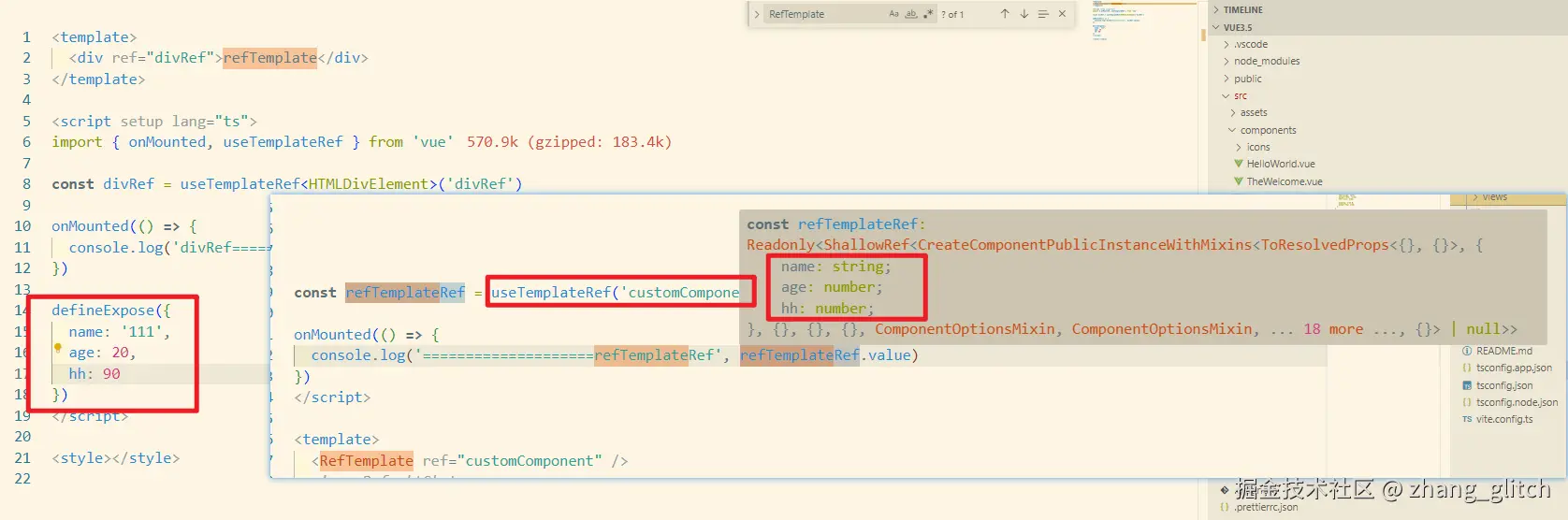The height and width of the screenshot is (520, 1568).
Task: Click the tsconfig.node.json braces icon
Action: pyautogui.click(x=1467, y=402)
